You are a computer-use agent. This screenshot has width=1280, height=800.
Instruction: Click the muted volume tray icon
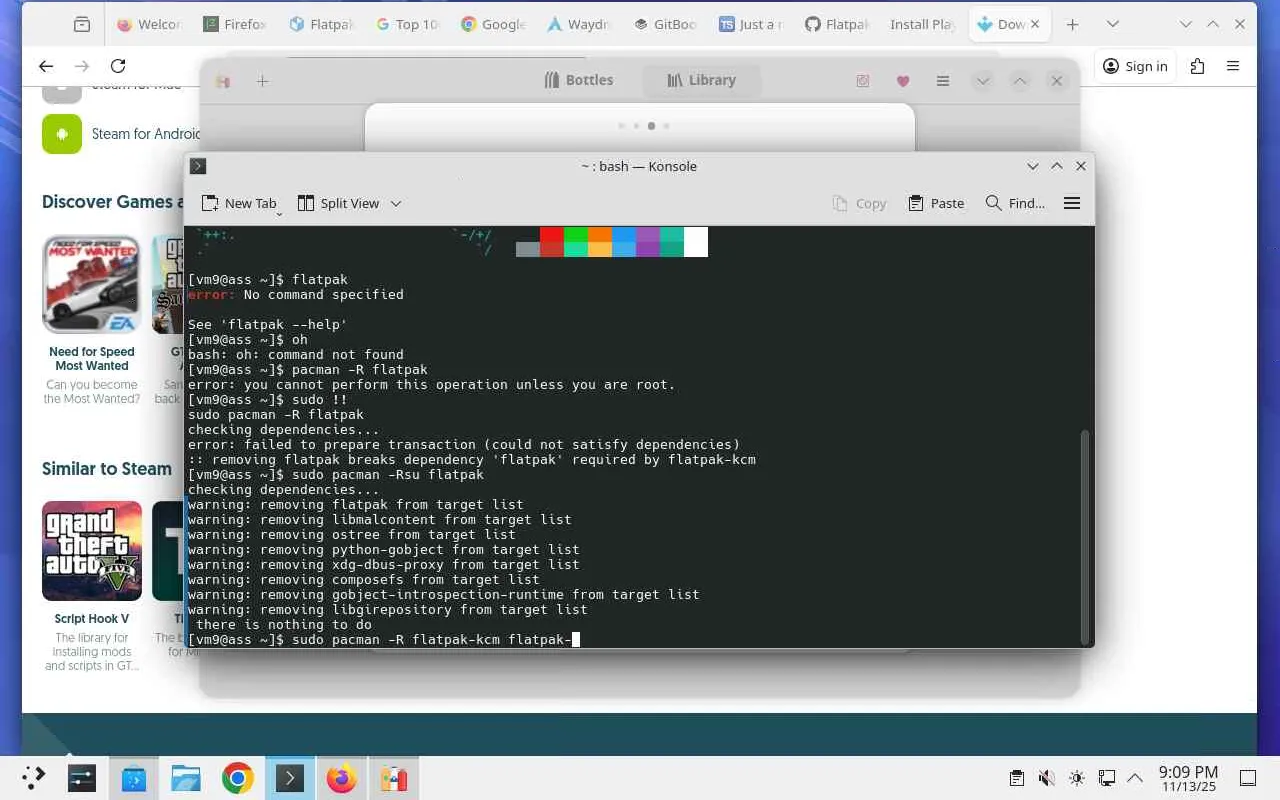[1046, 778]
